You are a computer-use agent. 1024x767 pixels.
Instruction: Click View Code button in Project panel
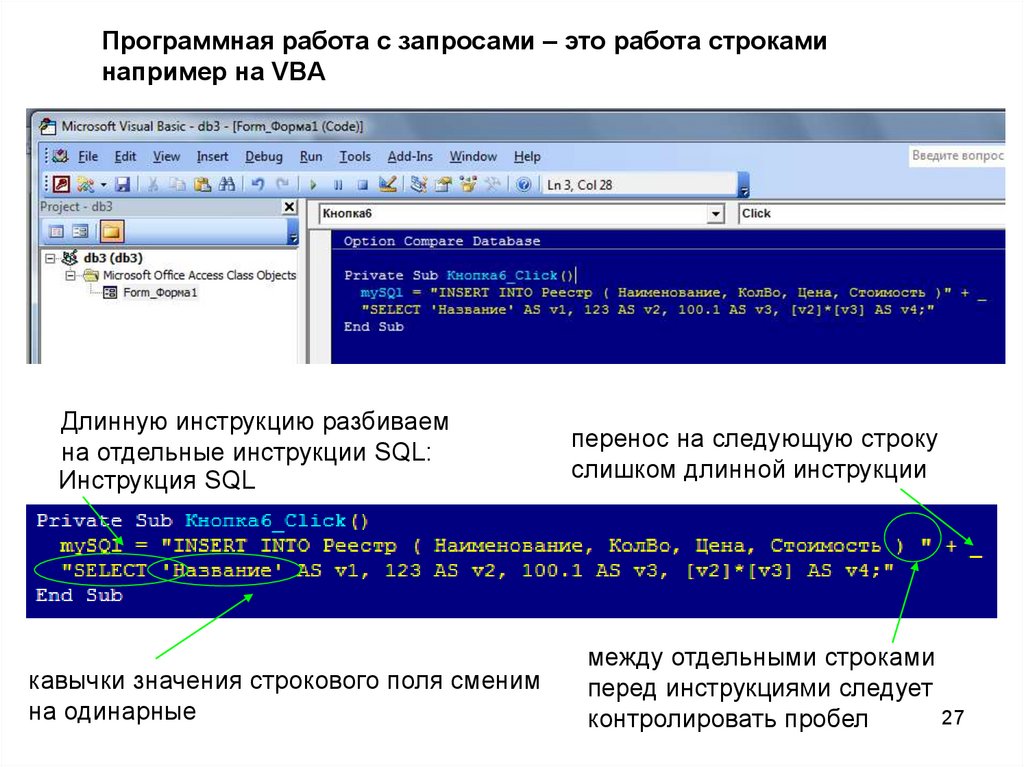tap(56, 232)
